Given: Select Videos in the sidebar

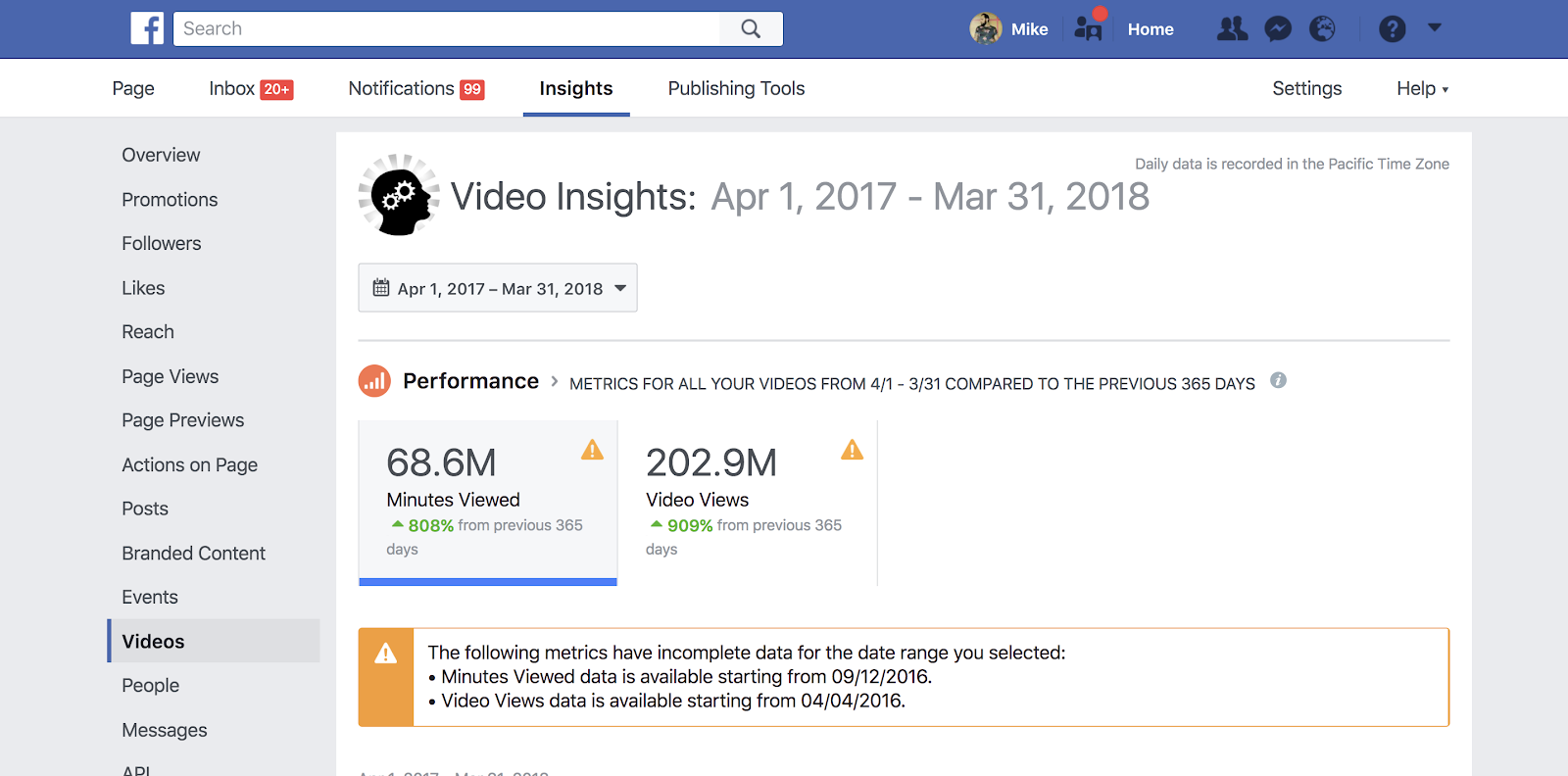Looking at the screenshot, I should click(214, 641).
